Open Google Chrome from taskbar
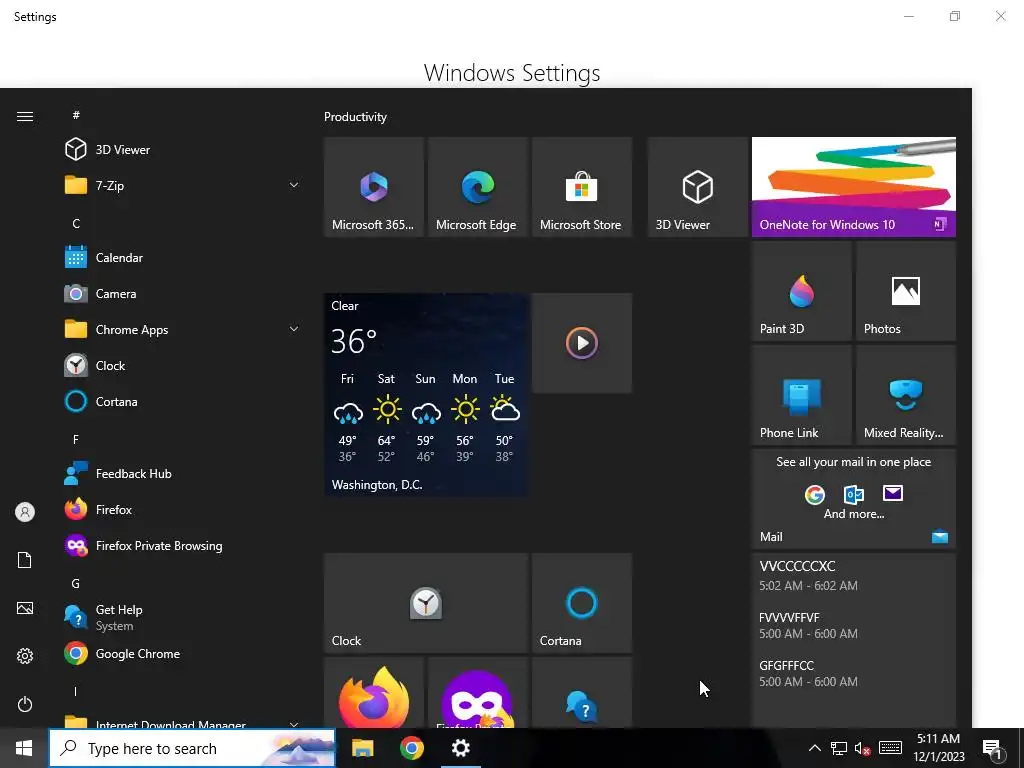 [411, 748]
